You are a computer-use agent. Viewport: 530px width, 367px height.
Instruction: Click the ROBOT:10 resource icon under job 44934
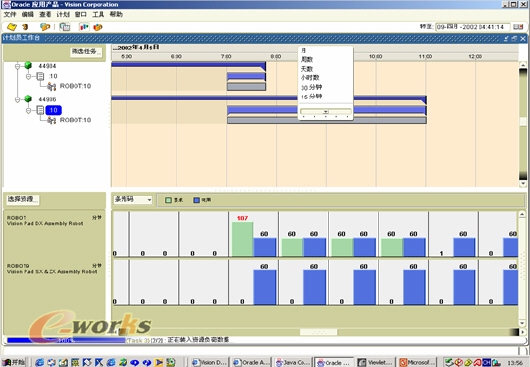click(x=51, y=87)
